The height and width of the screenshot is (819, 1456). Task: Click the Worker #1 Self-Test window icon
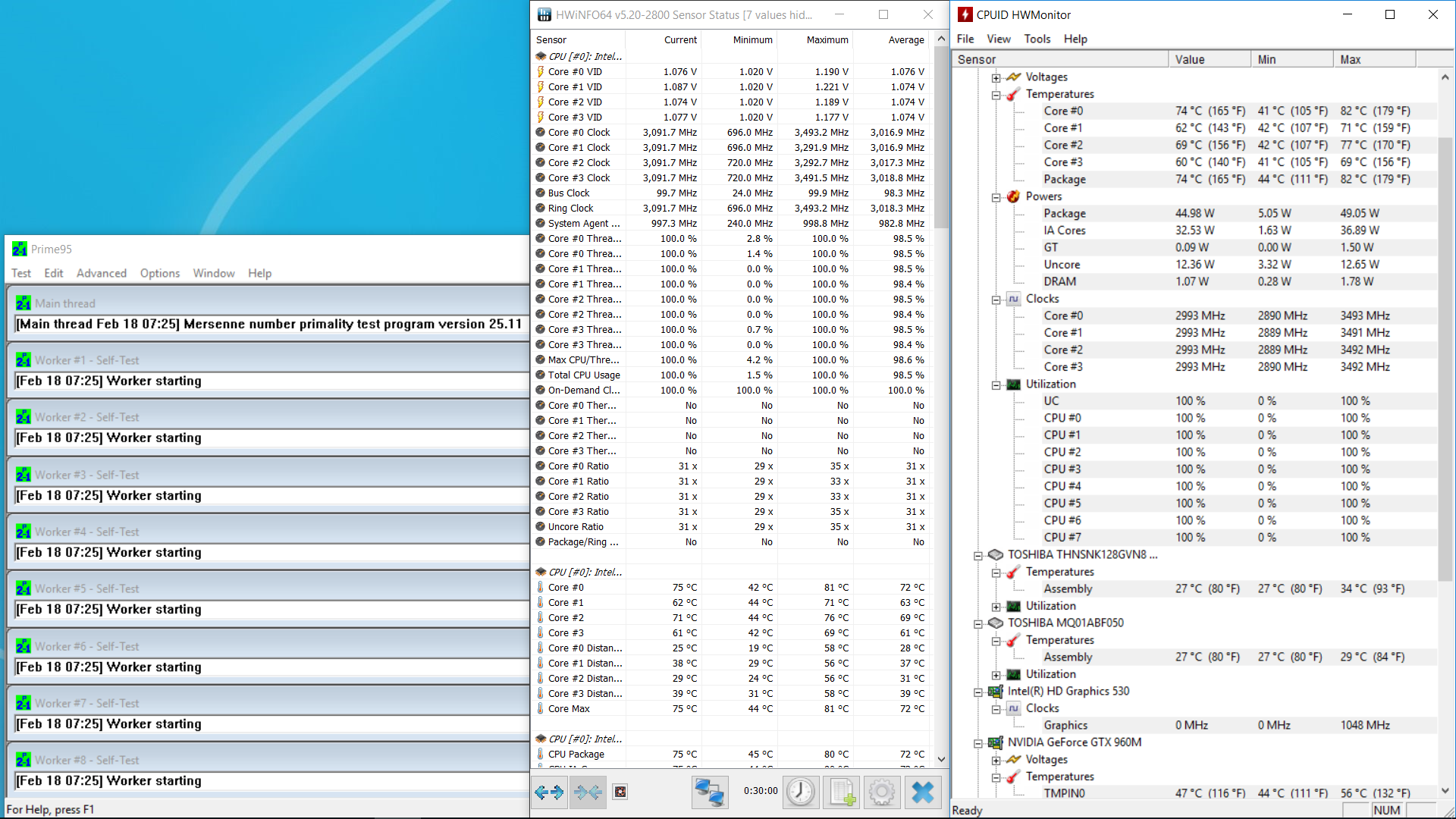24,360
